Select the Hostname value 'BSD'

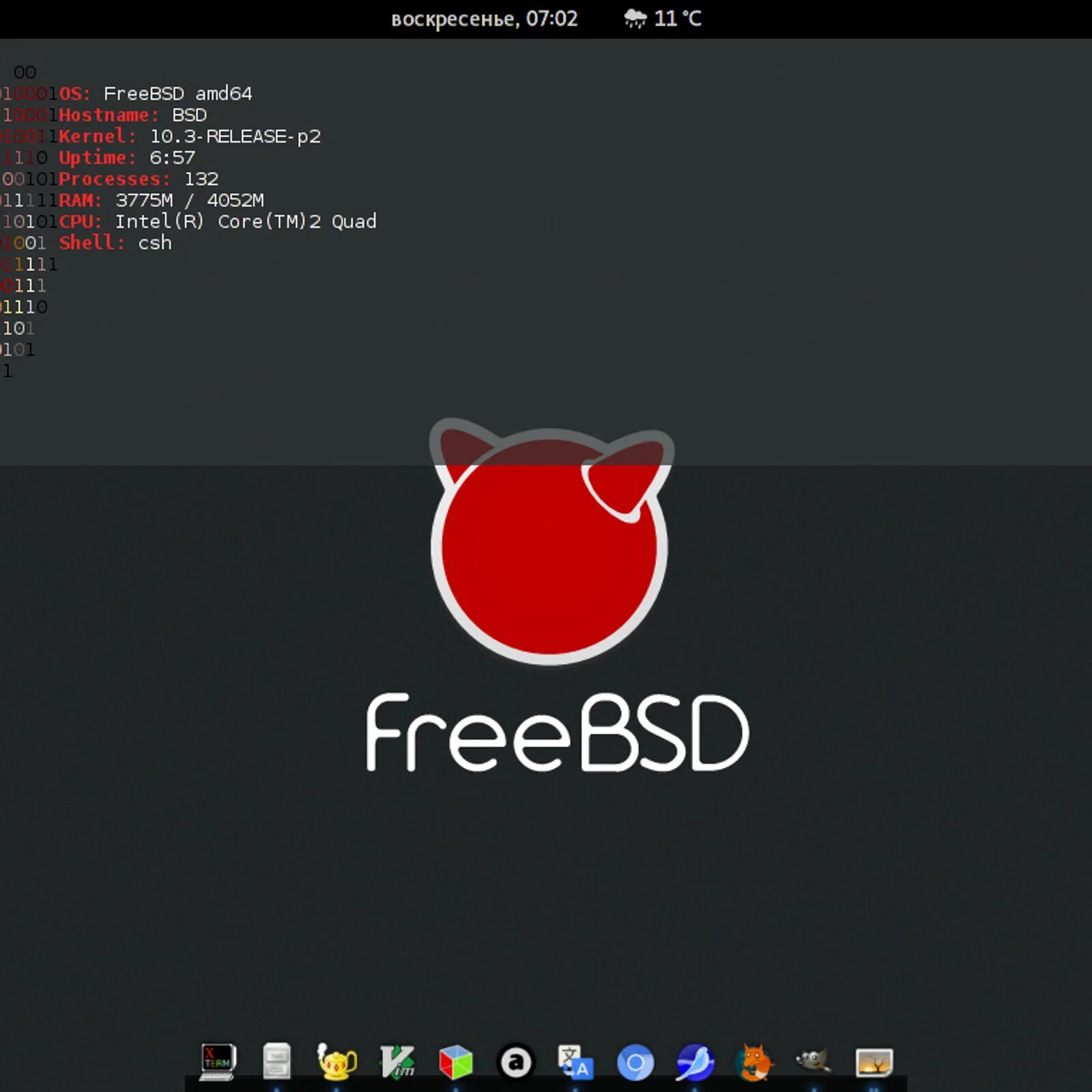tap(189, 115)
